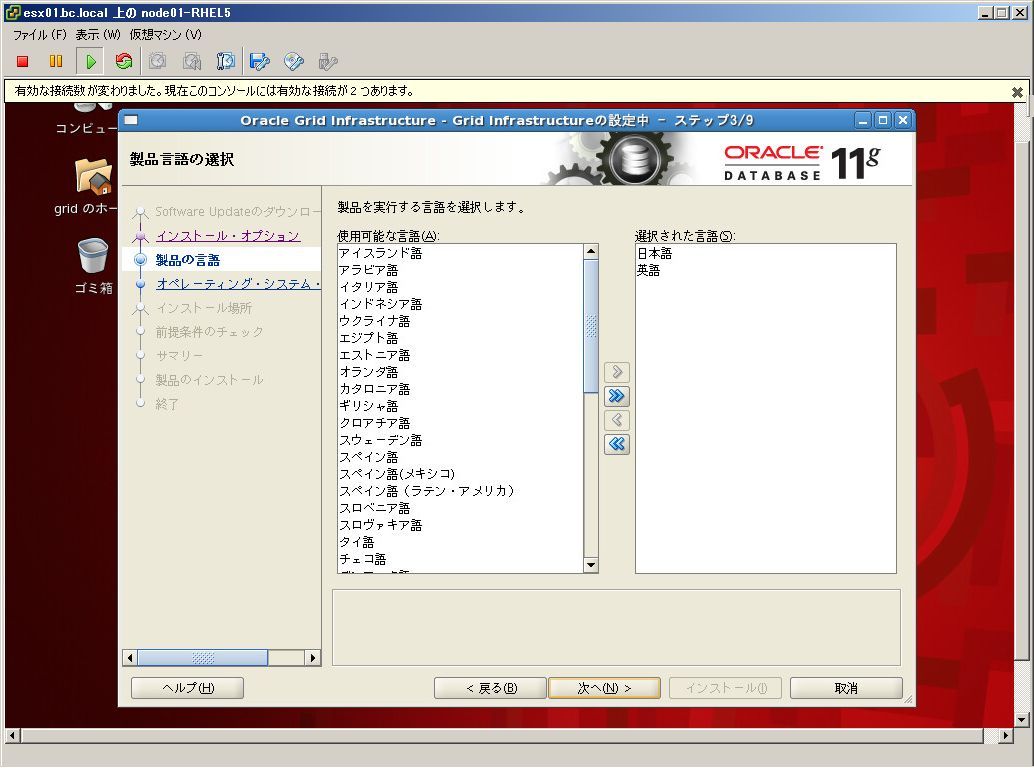Click double left arrow remove all languages
Viewport: 1034px width, 768px height.
click(x=617, y=444)
